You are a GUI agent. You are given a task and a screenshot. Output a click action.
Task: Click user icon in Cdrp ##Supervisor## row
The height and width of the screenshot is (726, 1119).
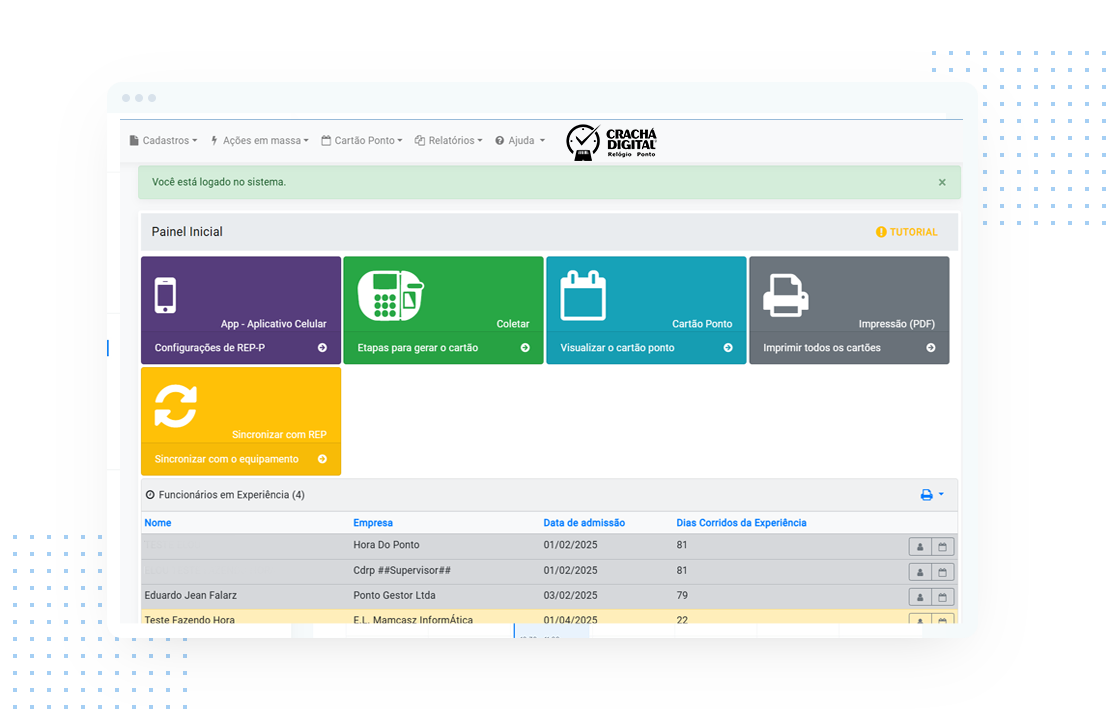click(919, 573)
